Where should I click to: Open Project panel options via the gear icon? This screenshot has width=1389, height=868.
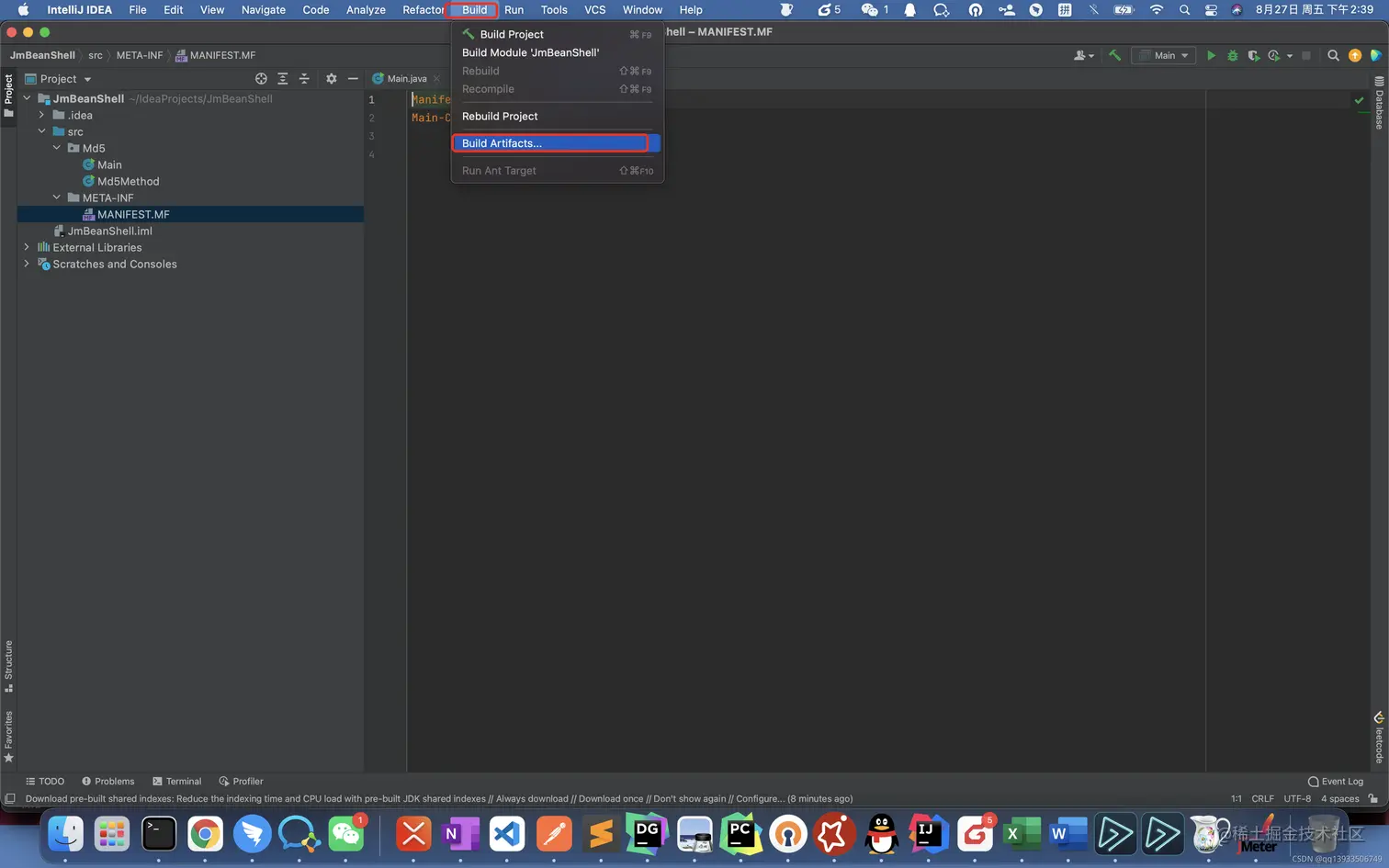[332, 79]
